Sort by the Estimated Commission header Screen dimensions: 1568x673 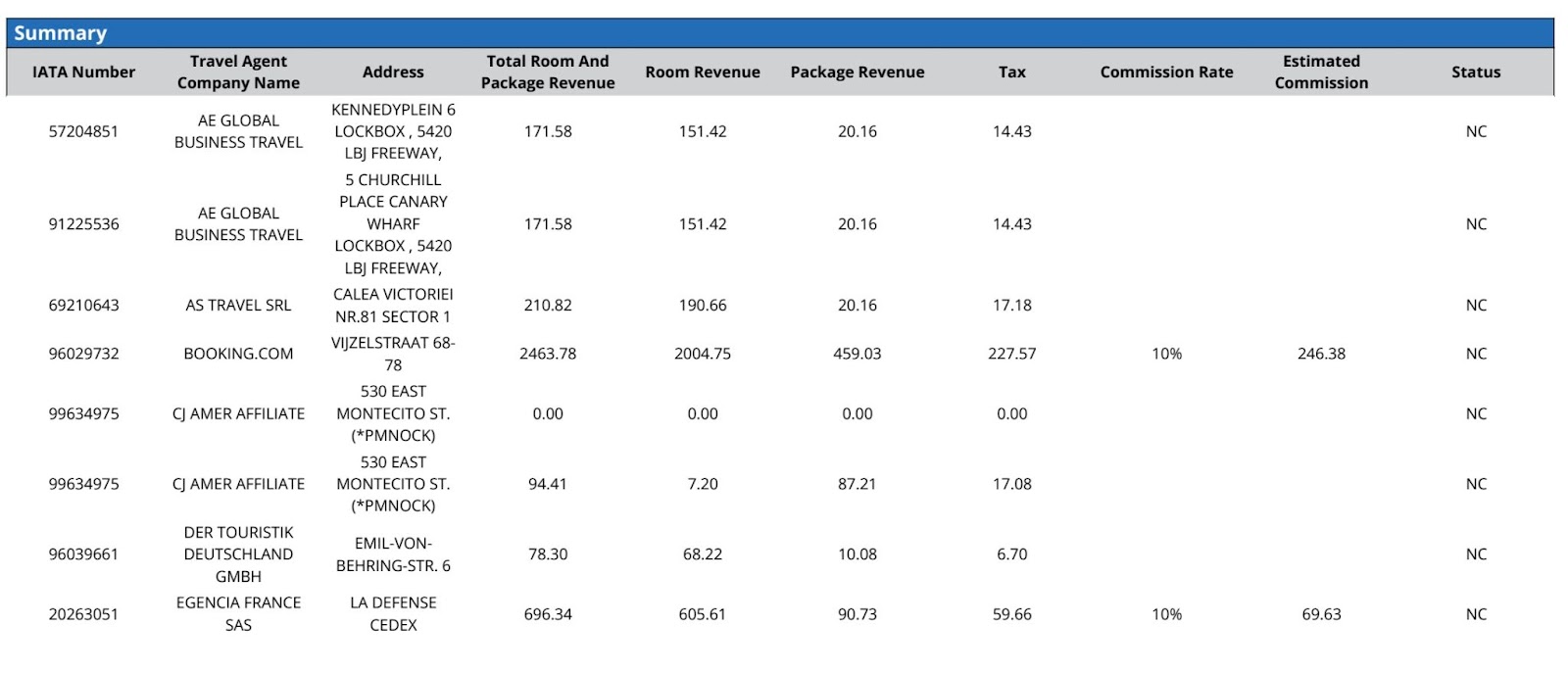tap(1321, 72)
